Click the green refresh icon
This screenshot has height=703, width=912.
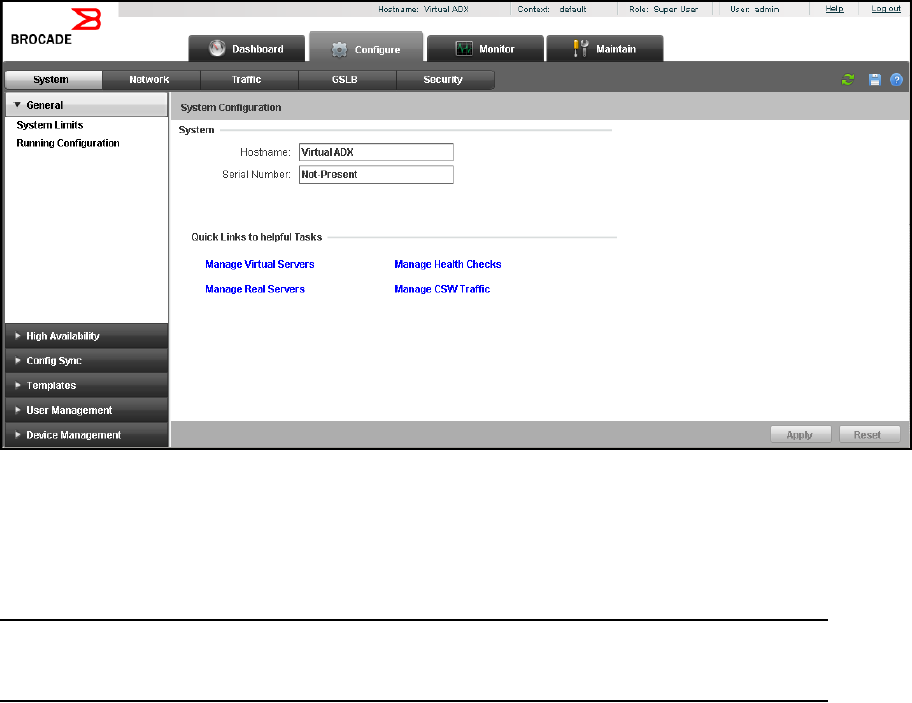tap(848, 80)
